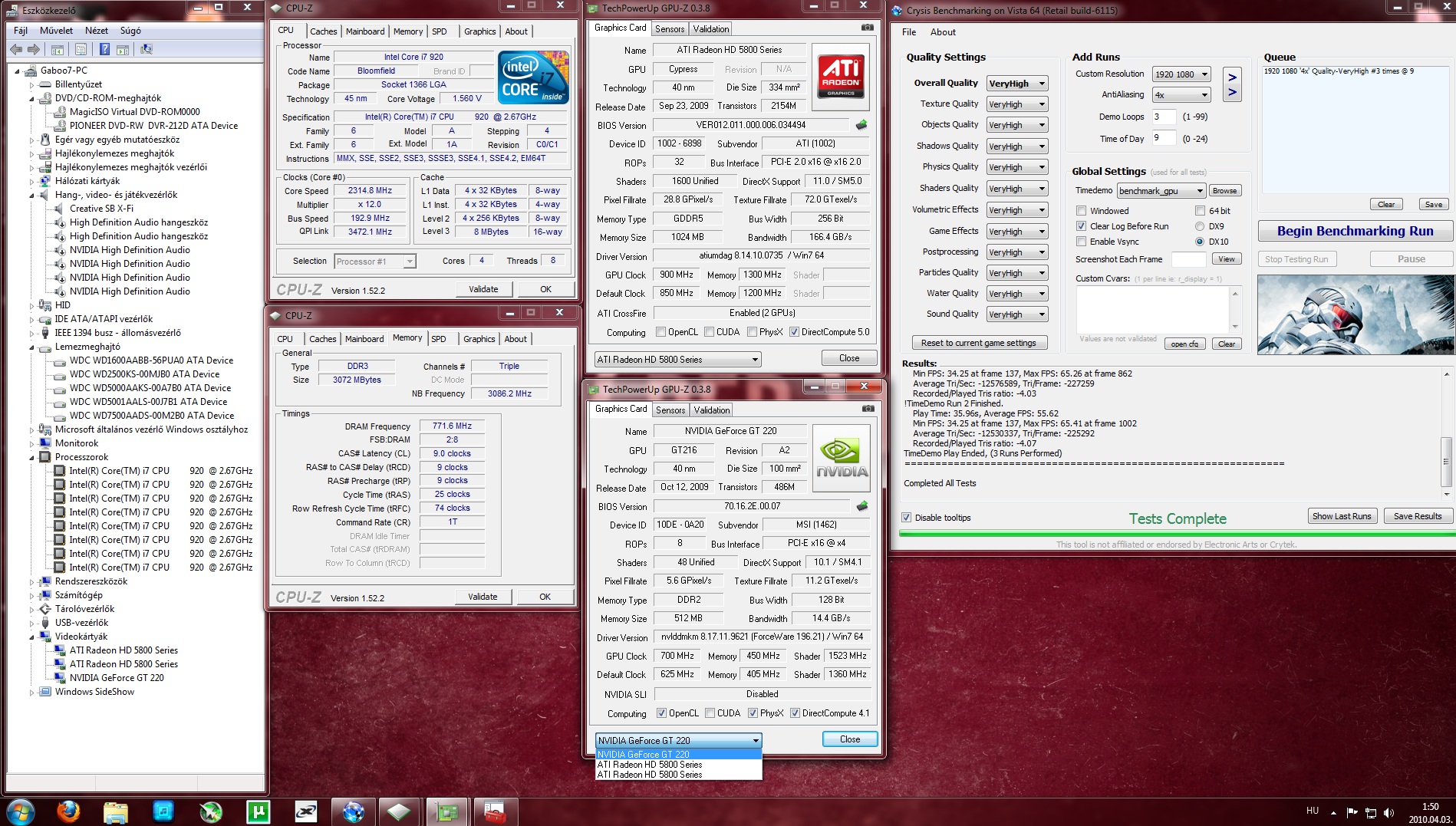Viewport: 1456px width, 826px height.
Task: Open the Shadows Quality dropdown
Action: tap(1017, 146)
